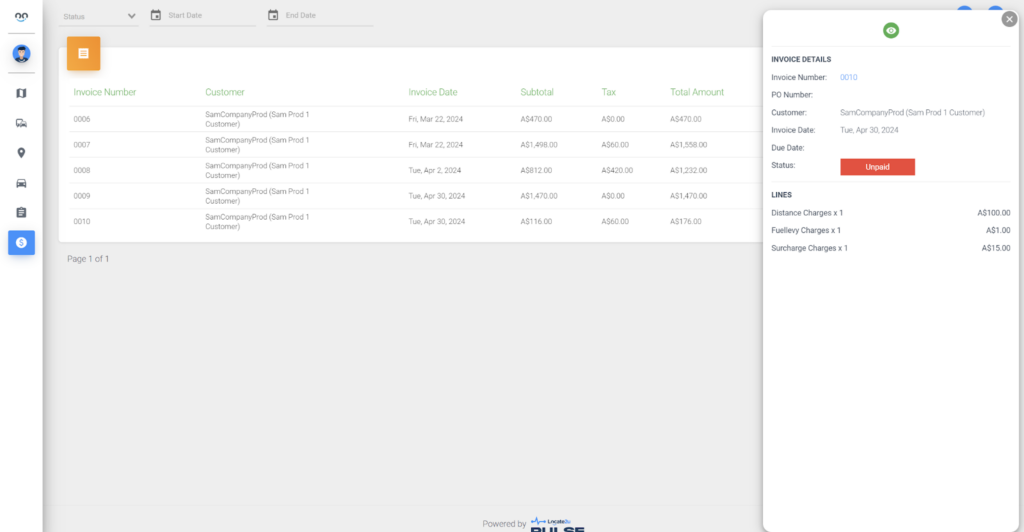
Task: Click total amount A$176.00
Action: 686,221
